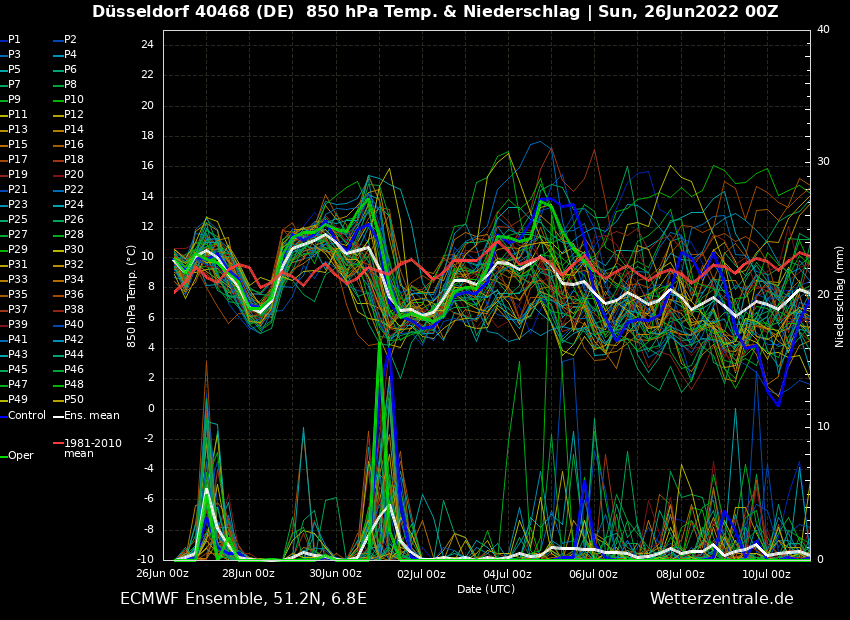850x620 pixels.
Task: Click the Niederschlag (mm) axis label
Action: point(840,296)
